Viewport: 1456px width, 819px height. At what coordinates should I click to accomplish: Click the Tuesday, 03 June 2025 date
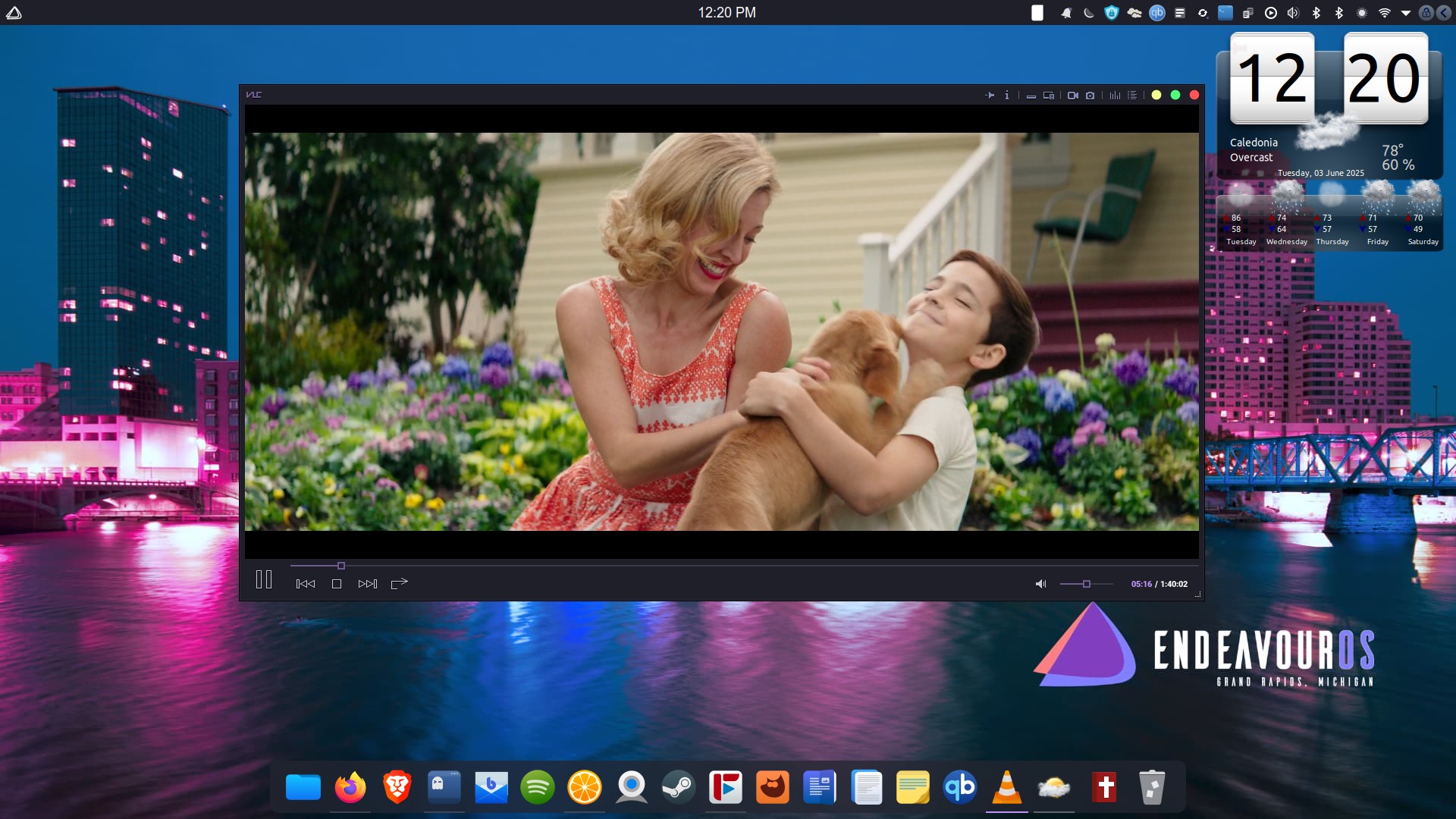[1321, 173]
